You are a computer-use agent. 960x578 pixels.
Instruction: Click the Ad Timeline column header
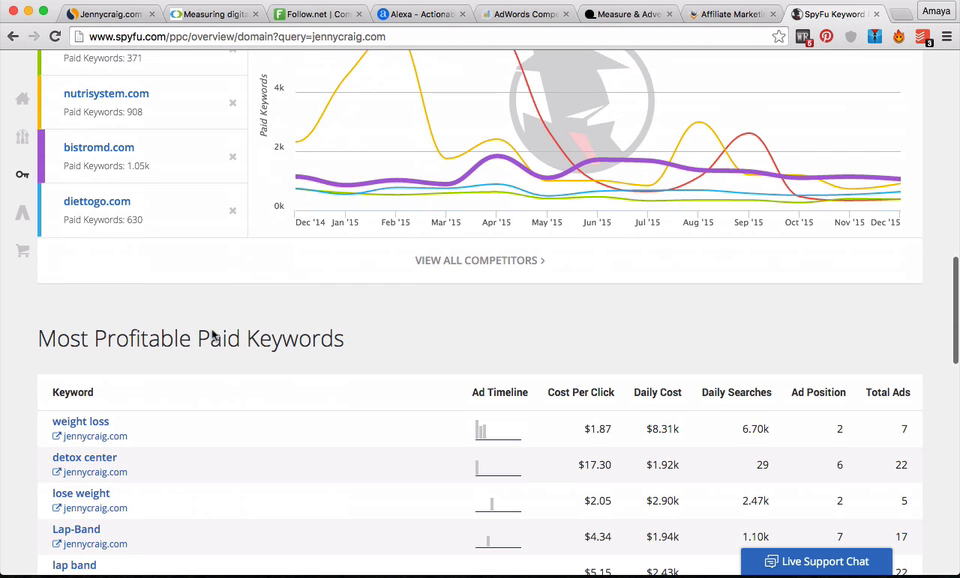pos(500,392)
